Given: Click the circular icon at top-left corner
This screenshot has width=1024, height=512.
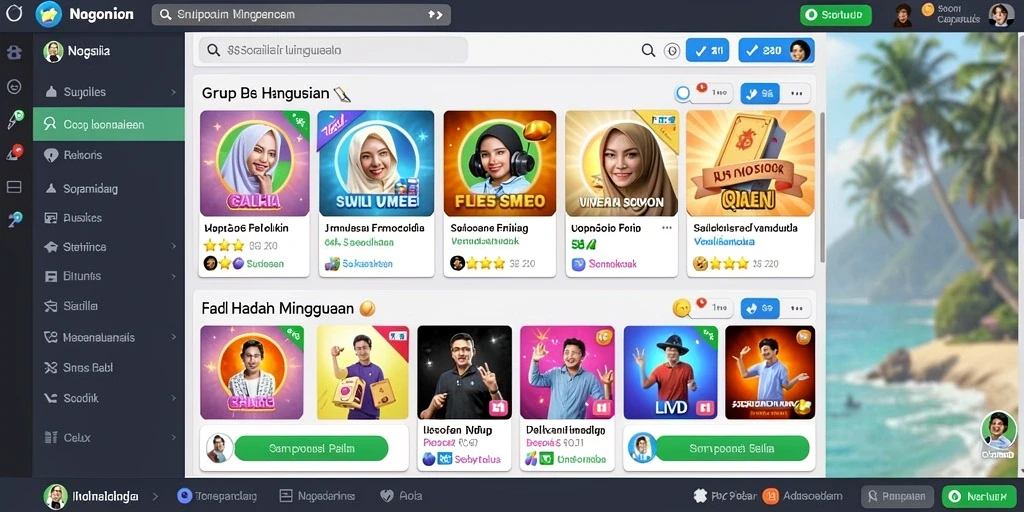Looking at the screenshot, I should point(14,13).
